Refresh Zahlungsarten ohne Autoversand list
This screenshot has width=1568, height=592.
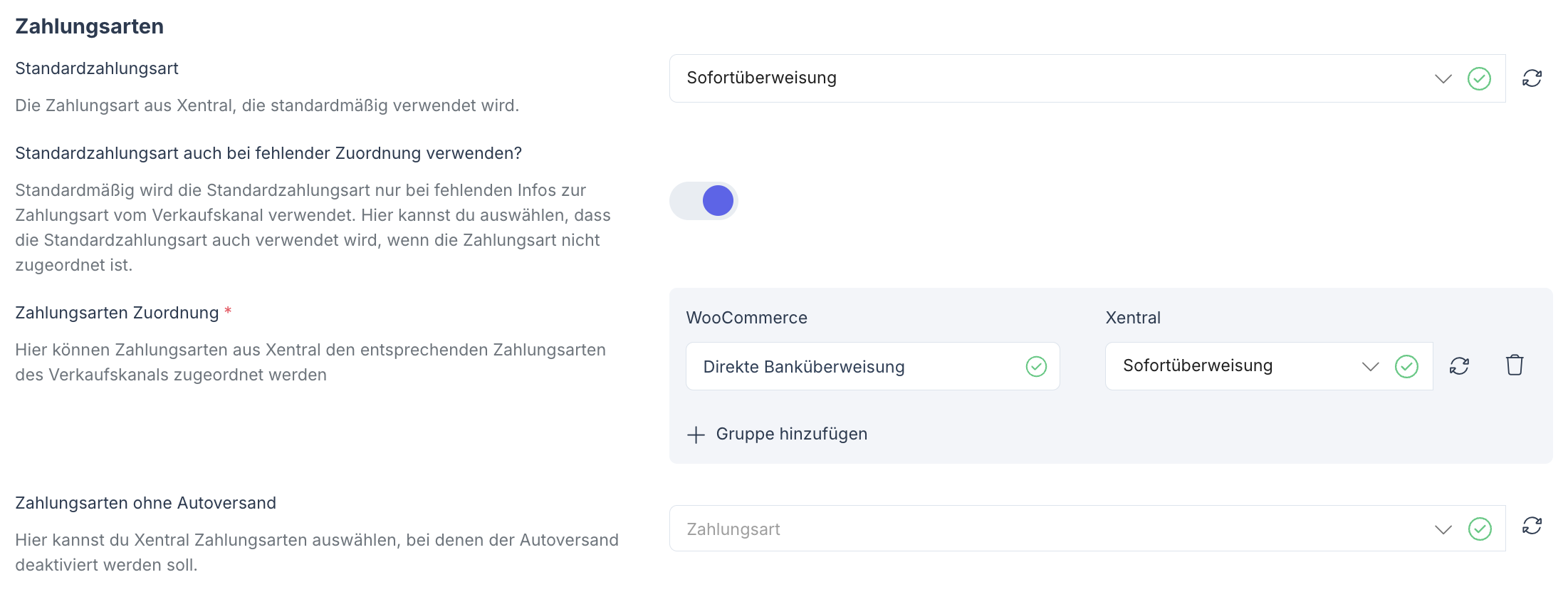pyautogui.click(x=1532, y=526)
